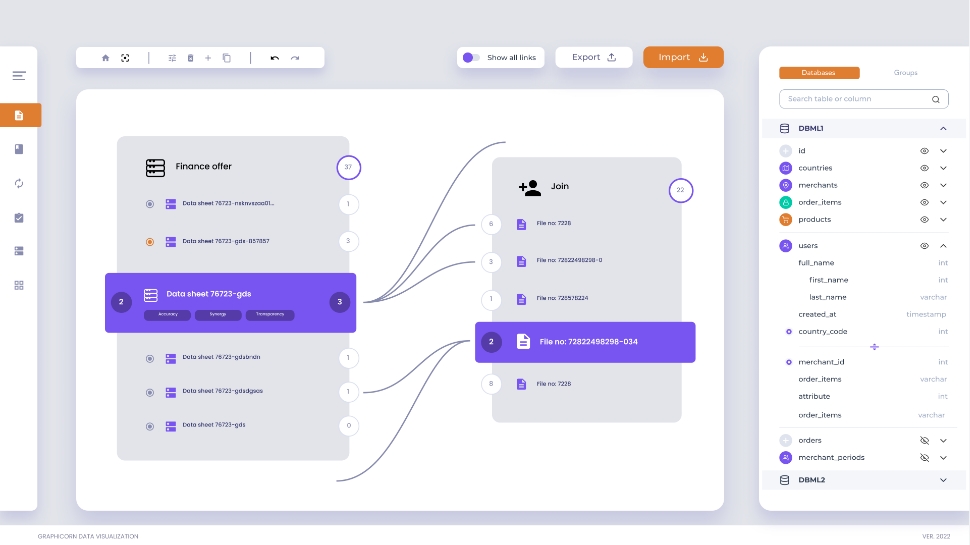This screenshot has width=970, height=545.
Task: Click the 37 count badge on Finance offer
Action: pyautogui.click(x=348, y=167)
